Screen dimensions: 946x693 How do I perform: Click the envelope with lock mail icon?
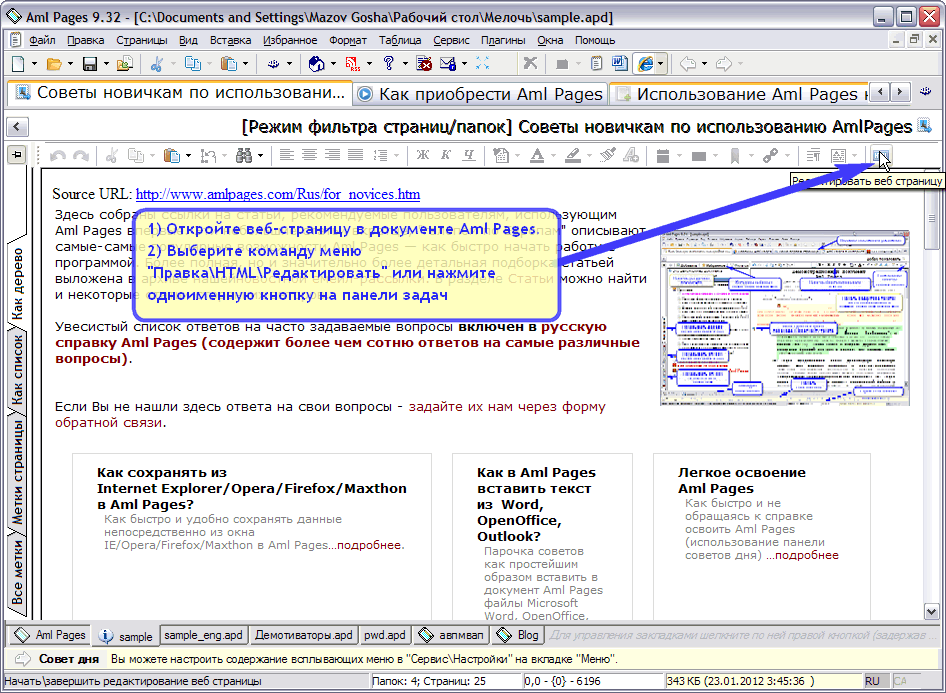[x=448, y=63]
